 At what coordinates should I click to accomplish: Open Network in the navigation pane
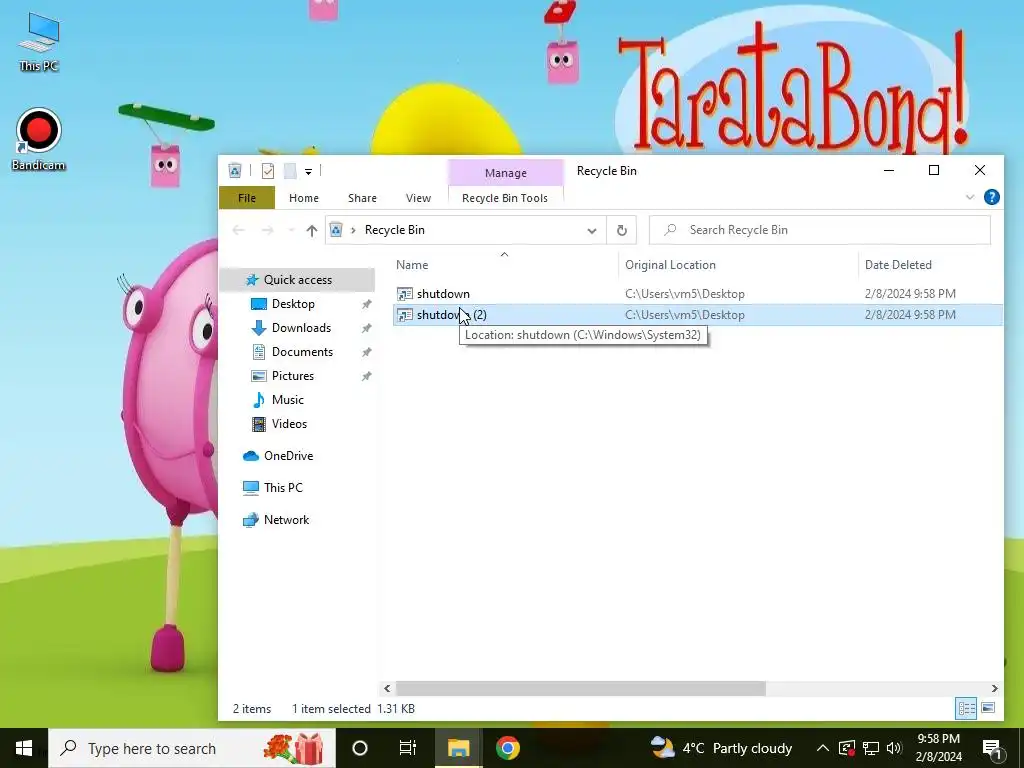(286, 520)
